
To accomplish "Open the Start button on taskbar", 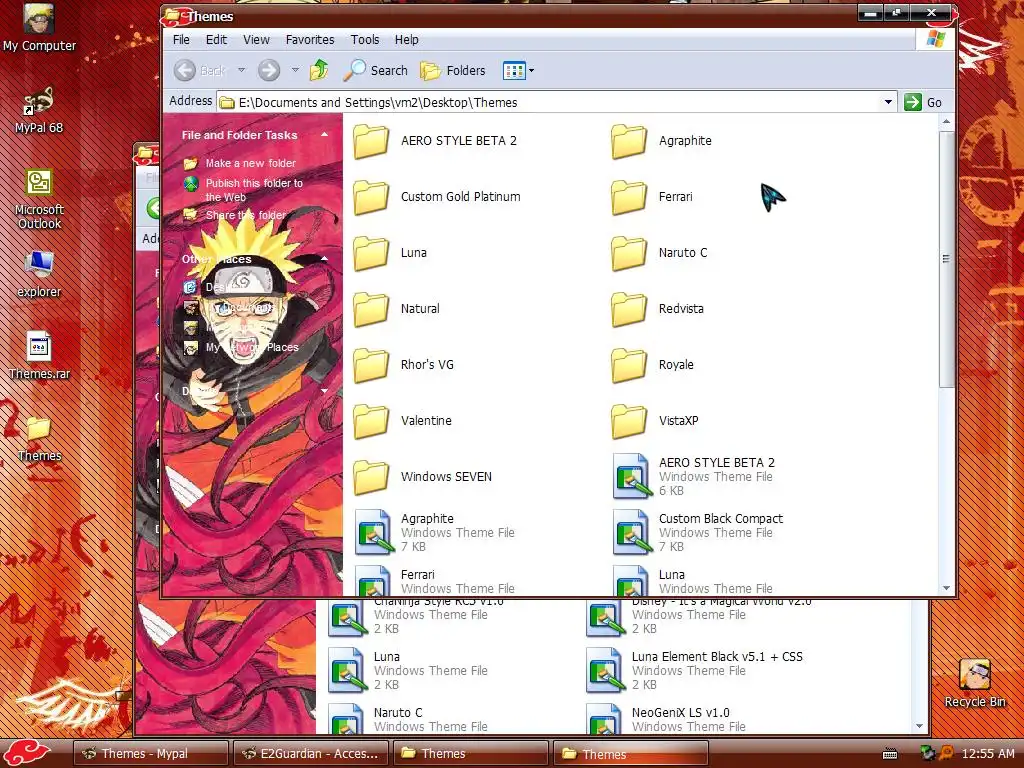I will 27,754.
